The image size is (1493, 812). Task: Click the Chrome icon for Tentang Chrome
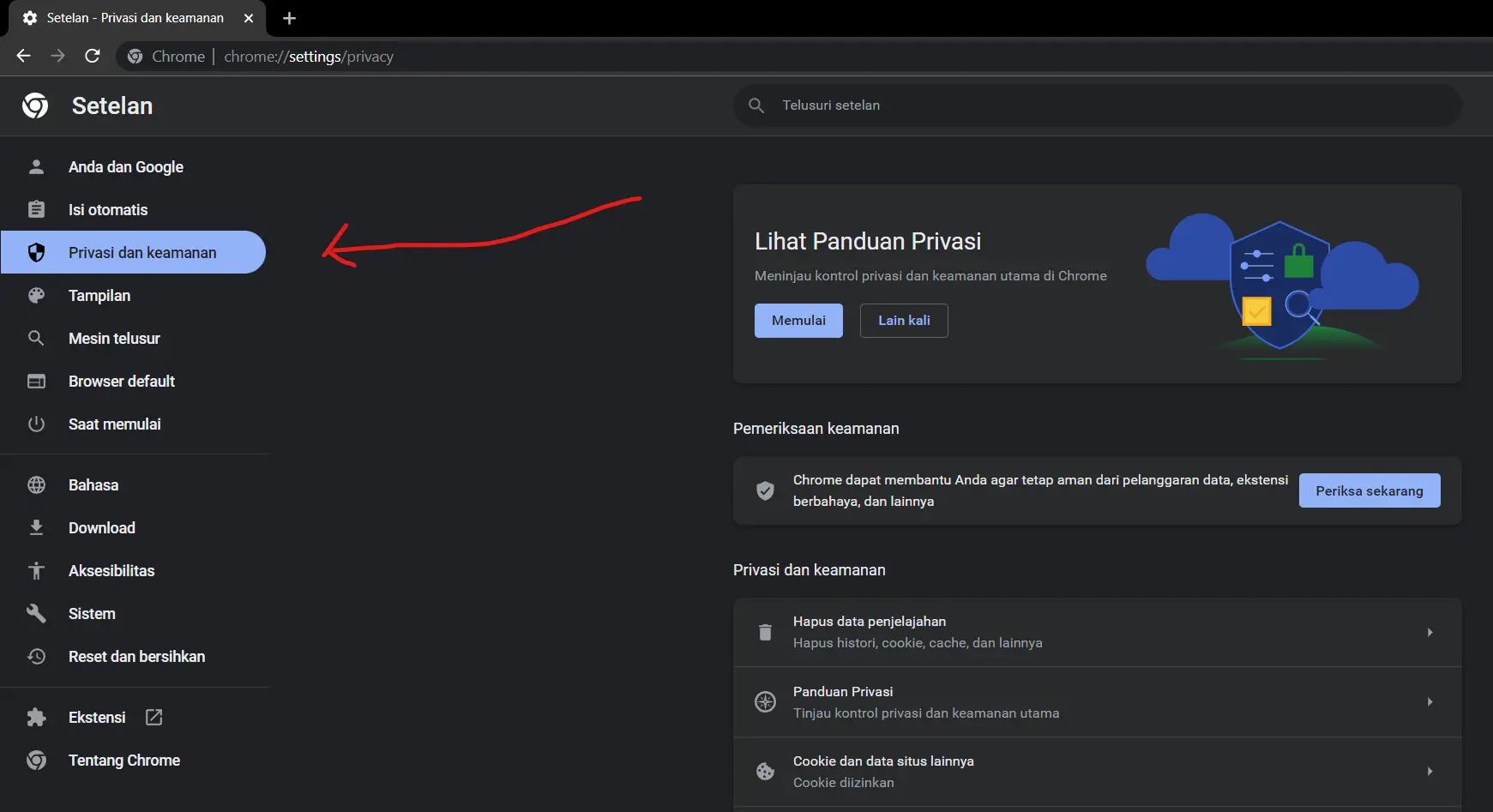[36, 760]
